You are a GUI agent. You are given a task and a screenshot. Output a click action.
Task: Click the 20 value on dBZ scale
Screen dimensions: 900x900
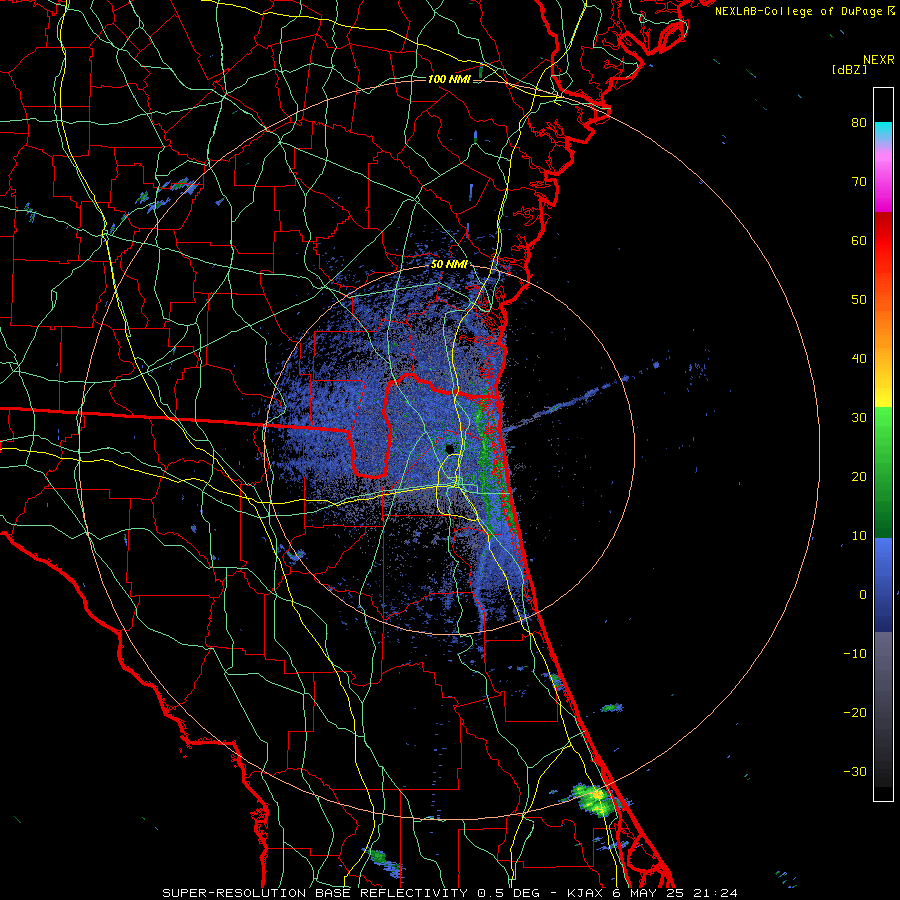click(859, 476)
